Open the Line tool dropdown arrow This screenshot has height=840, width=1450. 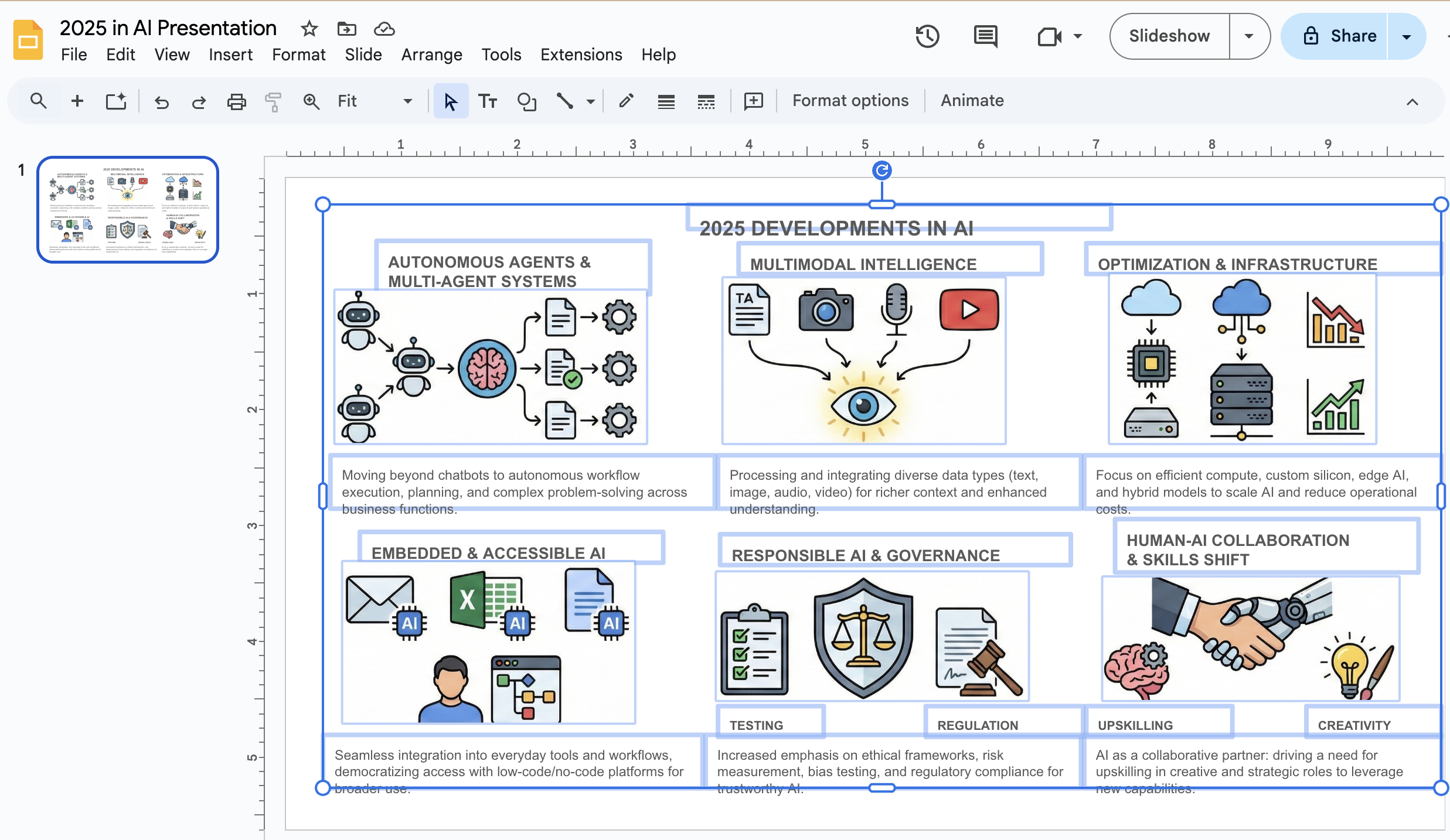[591, 101]
